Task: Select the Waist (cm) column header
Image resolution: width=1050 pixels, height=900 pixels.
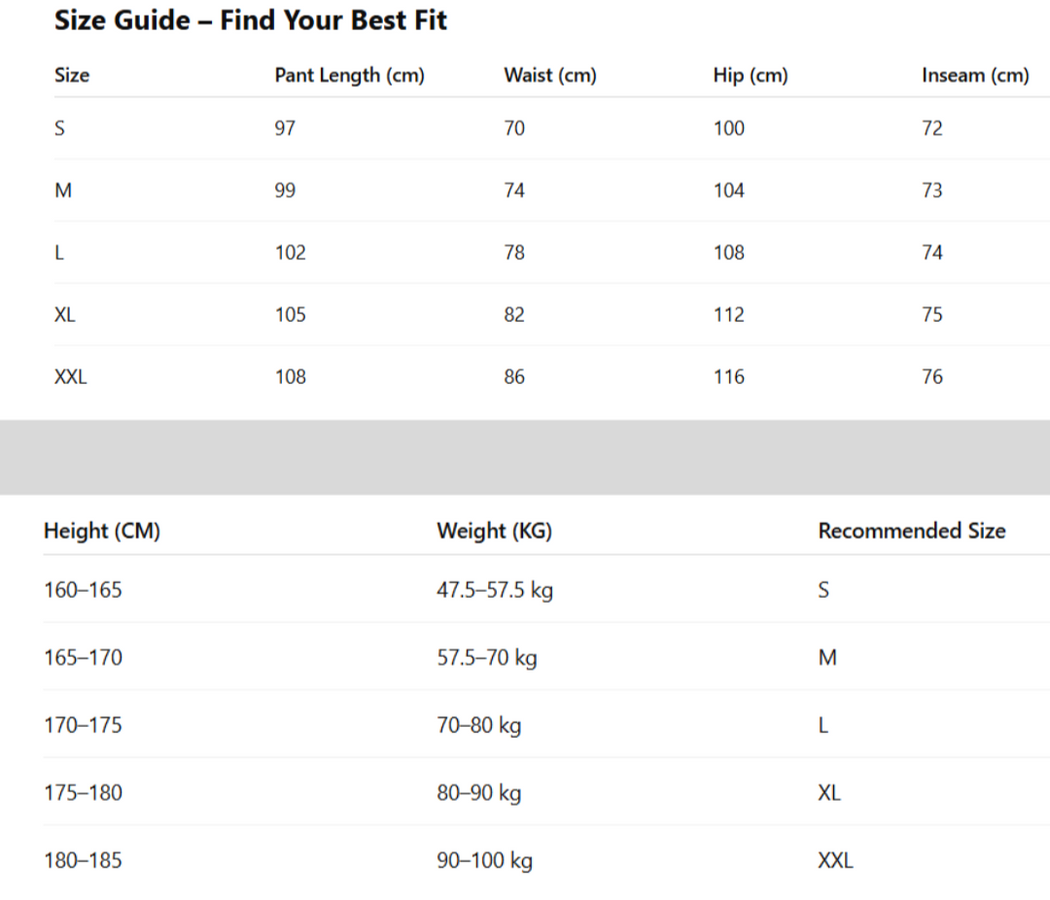Action: click(x=550, y=75)
